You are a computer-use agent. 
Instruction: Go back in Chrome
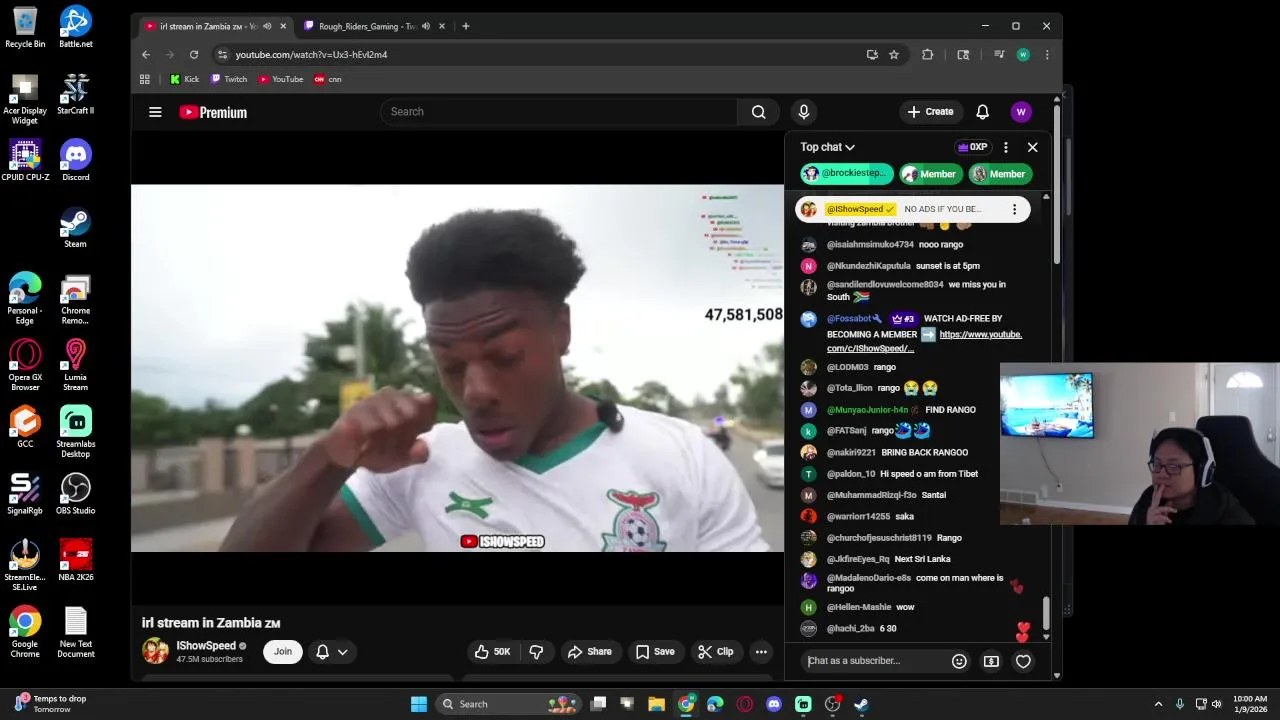146,55
